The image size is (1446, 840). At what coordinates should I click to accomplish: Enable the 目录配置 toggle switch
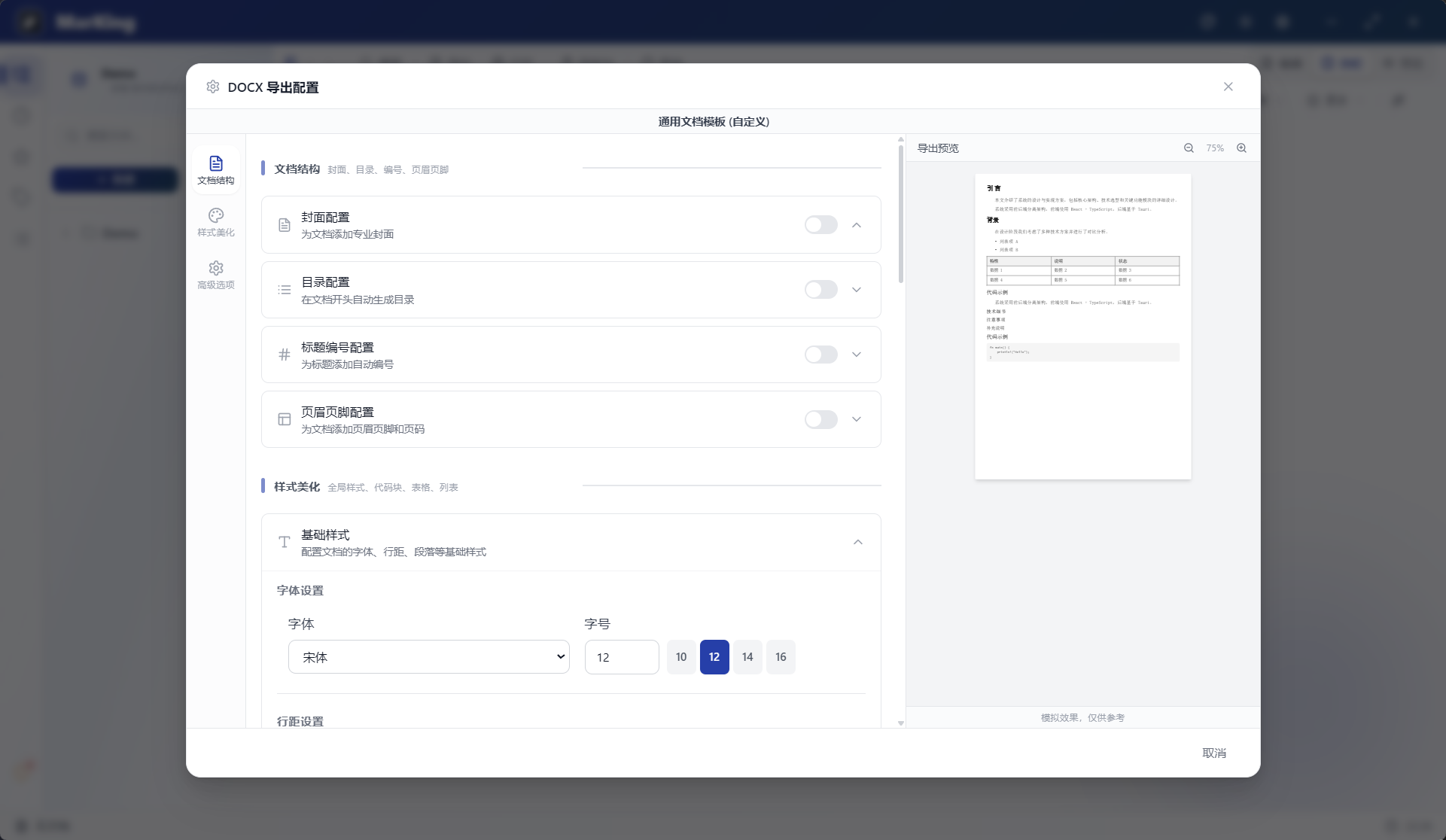pyautogui.click(x=820, y=289)
